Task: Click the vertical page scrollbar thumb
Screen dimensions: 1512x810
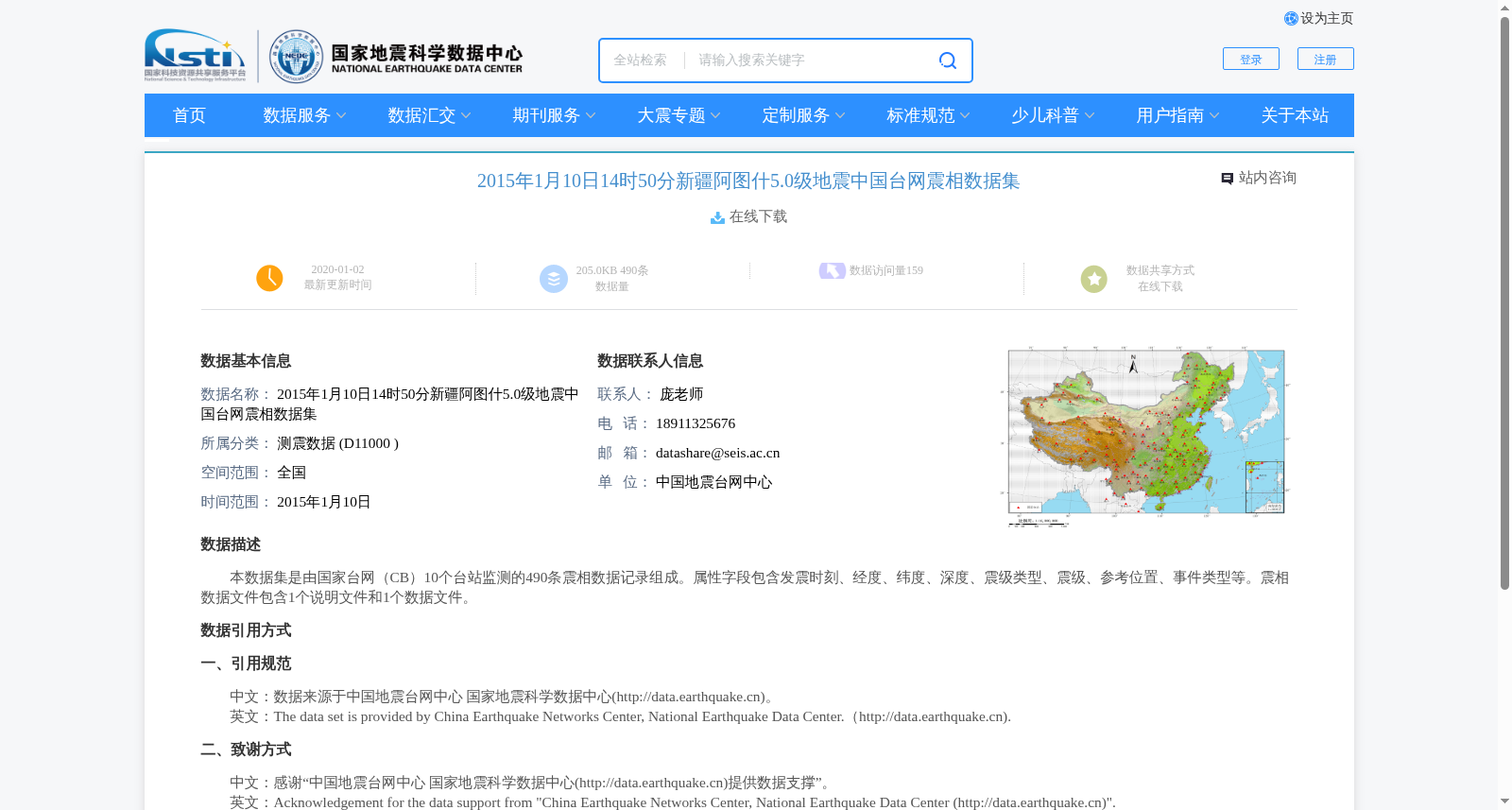Action: (x=1504, y=302)
